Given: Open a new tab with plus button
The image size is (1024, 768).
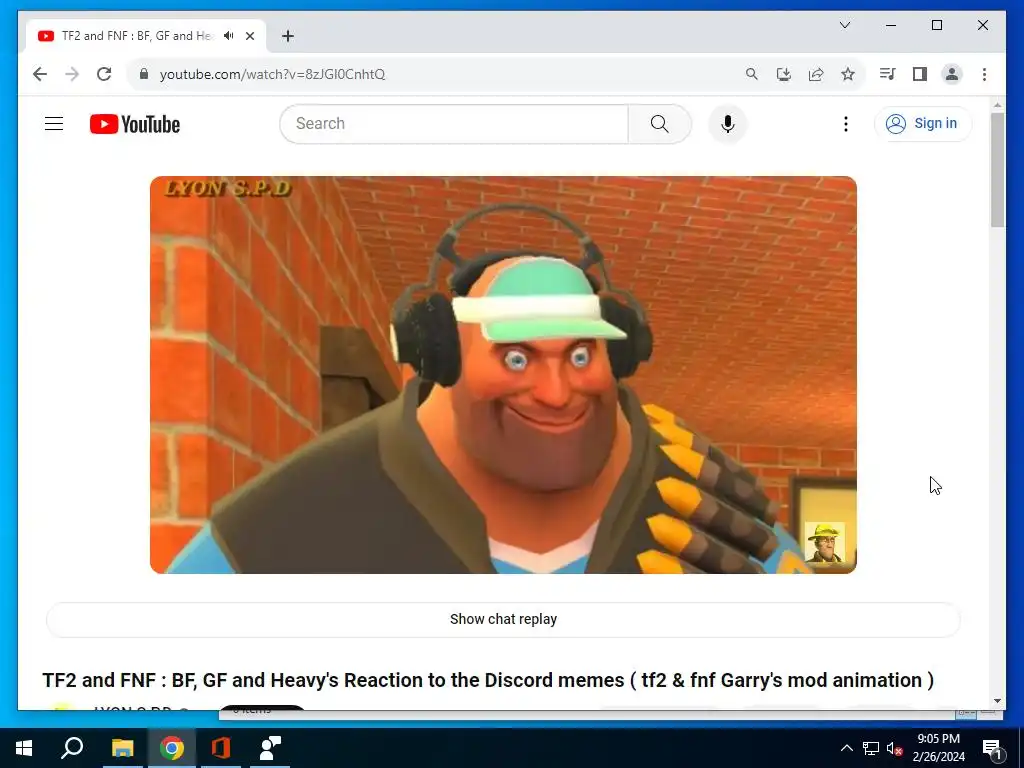Looking at the screenshot, I should (288, 36).
